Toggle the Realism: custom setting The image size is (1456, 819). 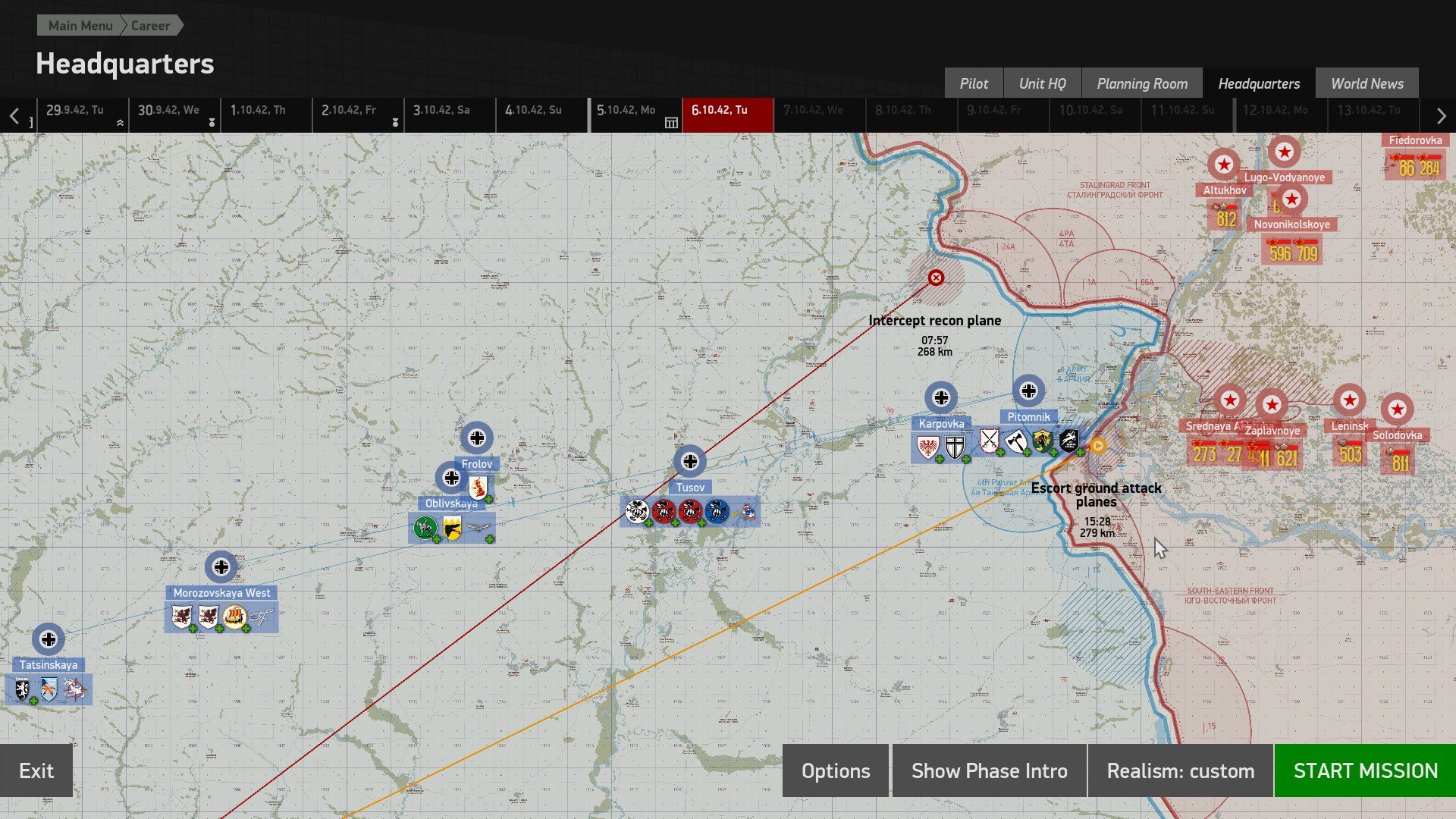coord(1180,770)
